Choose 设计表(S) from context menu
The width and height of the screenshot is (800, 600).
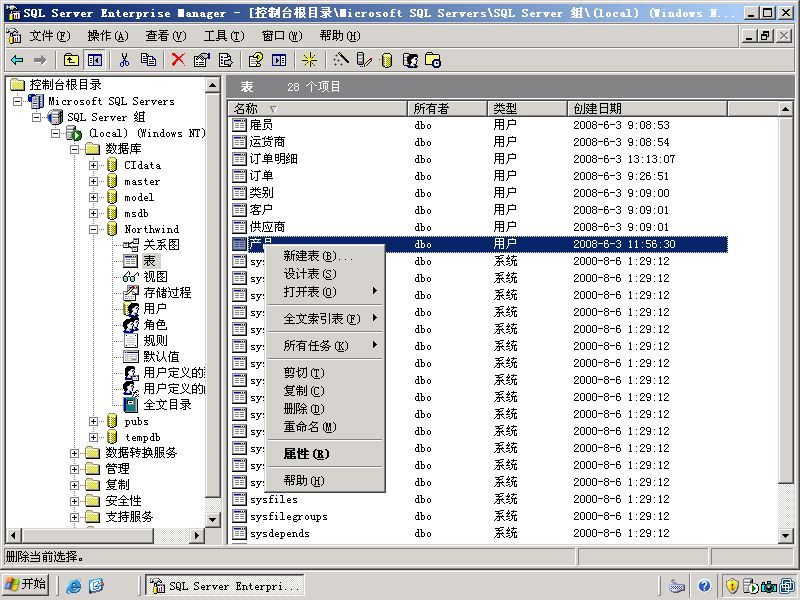tap(326, 274)
